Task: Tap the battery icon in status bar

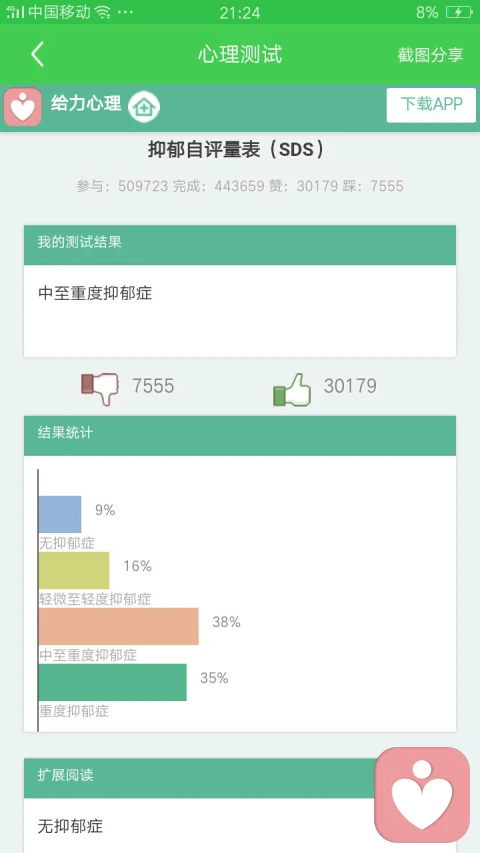Action: click(x=459, y=12)
